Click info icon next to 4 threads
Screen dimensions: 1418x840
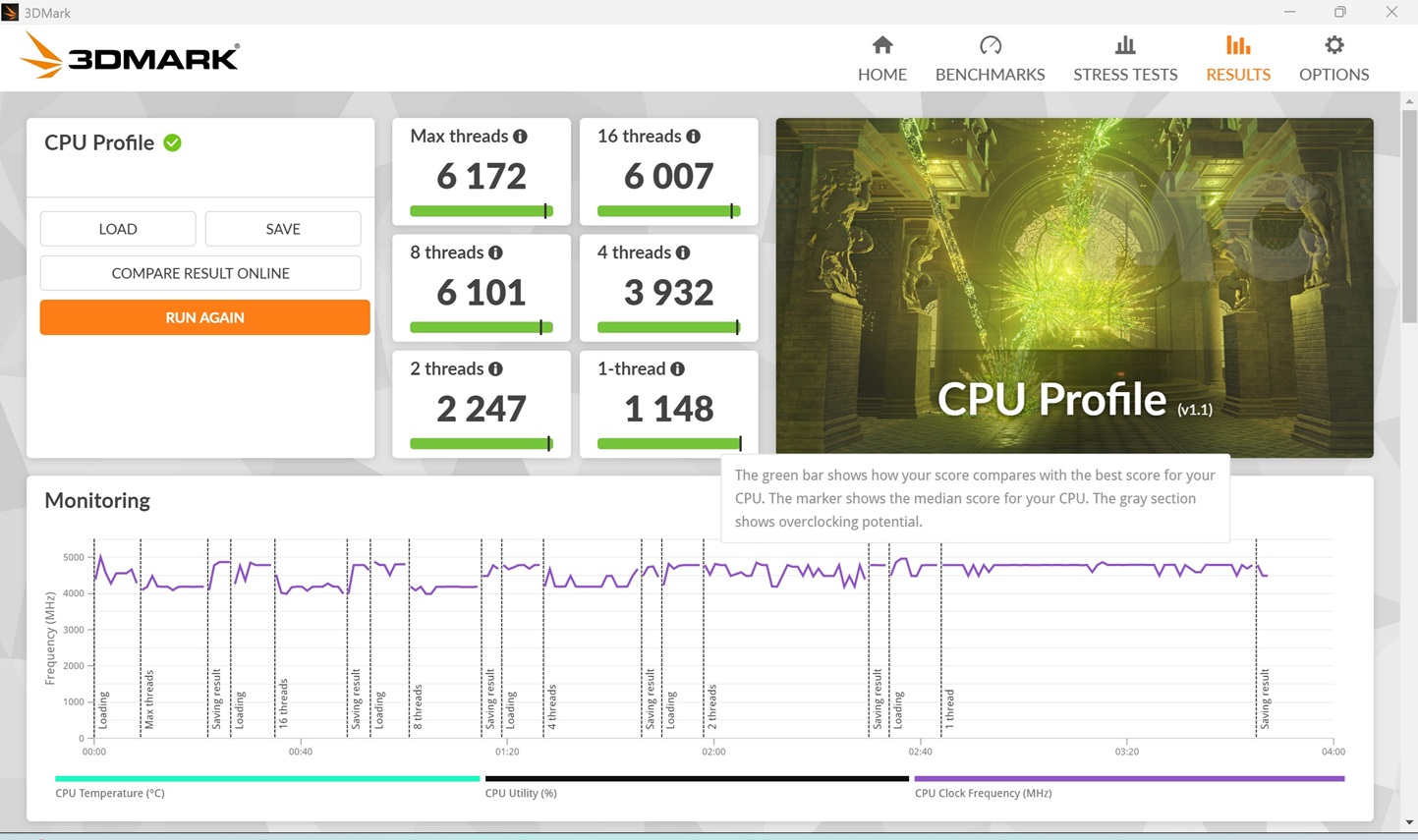tap(682, 252)
